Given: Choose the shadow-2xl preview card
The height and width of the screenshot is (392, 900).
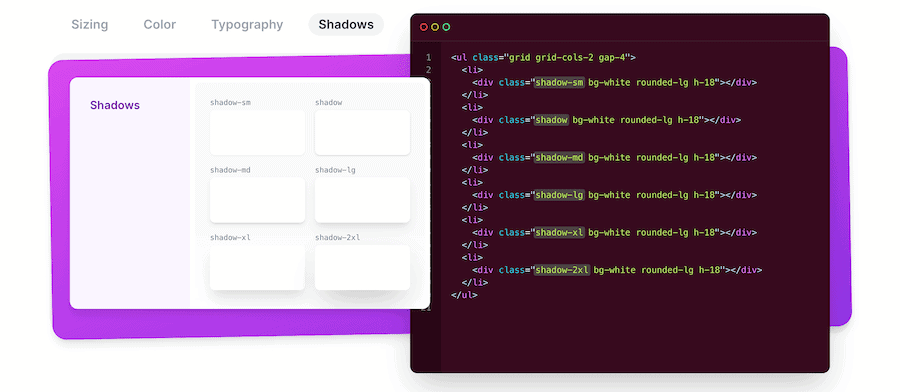Looking at the screenshot, I should coord(362,267).
